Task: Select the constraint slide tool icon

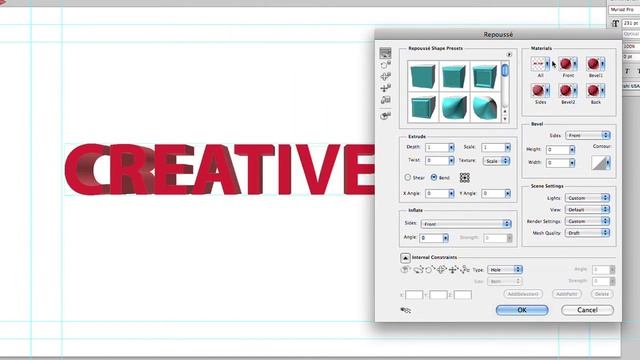Action: click(x=453, y=269)
